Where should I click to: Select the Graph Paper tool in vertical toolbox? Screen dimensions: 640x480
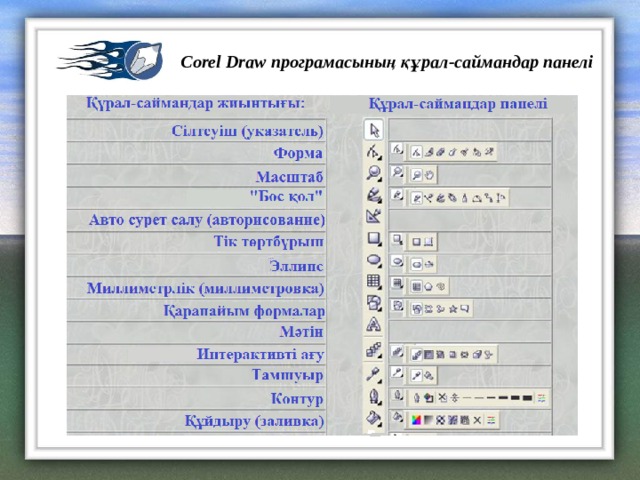[374, 282]
